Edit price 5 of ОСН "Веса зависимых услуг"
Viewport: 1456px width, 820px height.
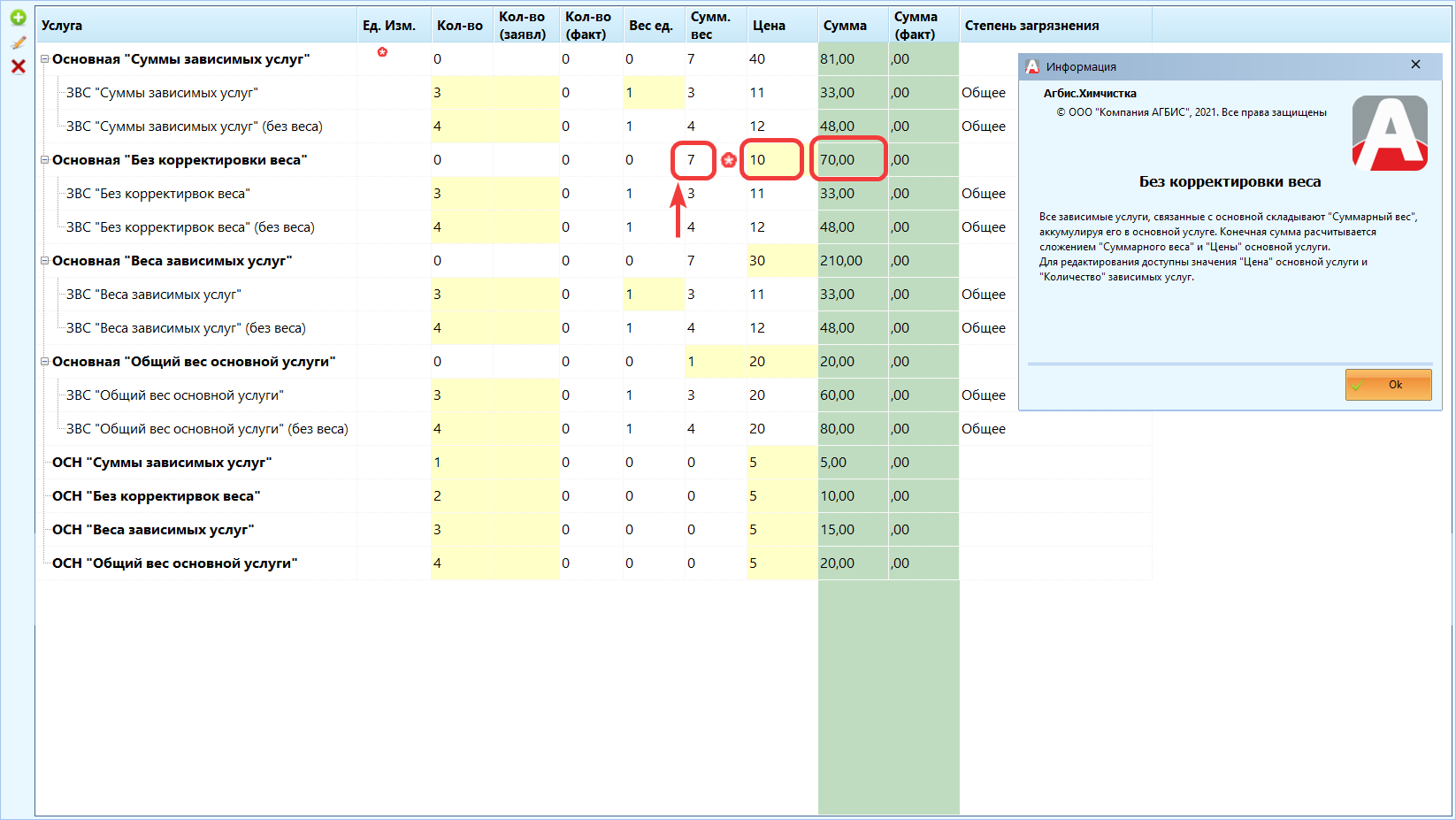pos(782,530)
